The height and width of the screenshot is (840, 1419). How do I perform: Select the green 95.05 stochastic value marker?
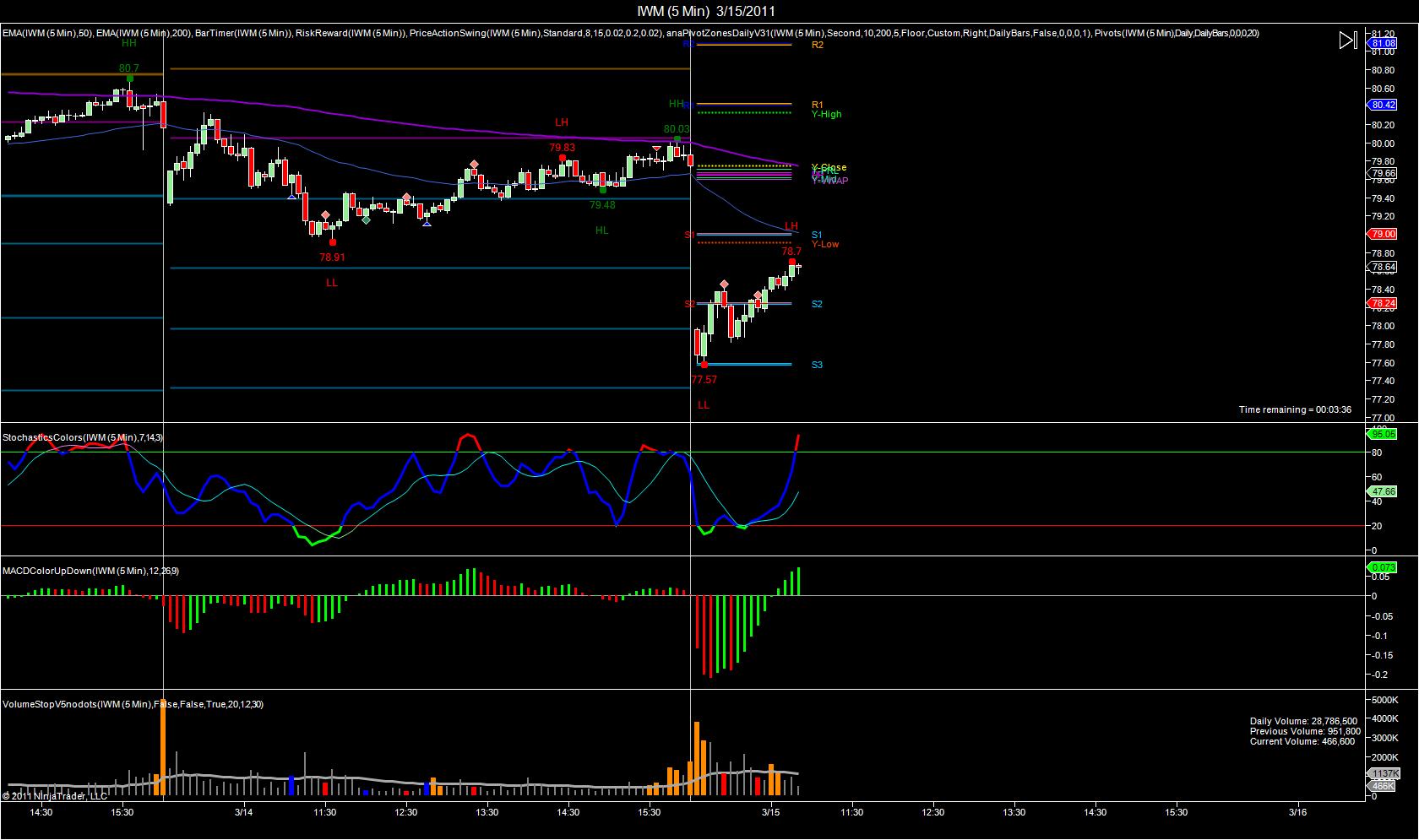click(x=1381, y=434)
